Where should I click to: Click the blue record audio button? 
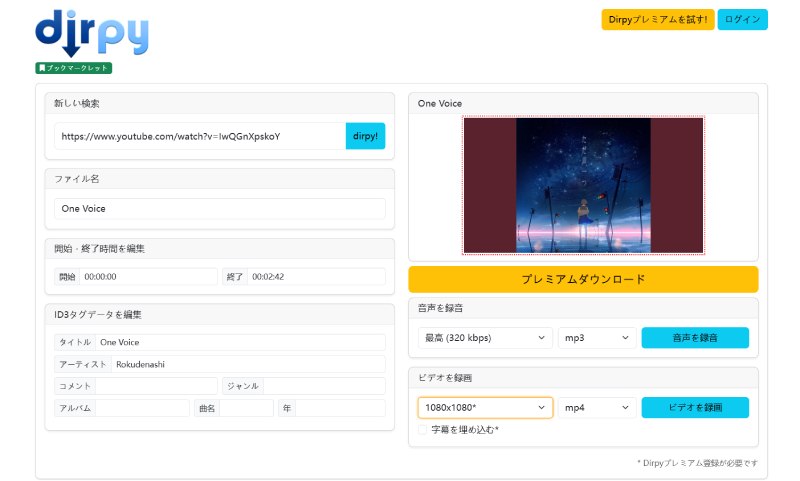(695, 338)
